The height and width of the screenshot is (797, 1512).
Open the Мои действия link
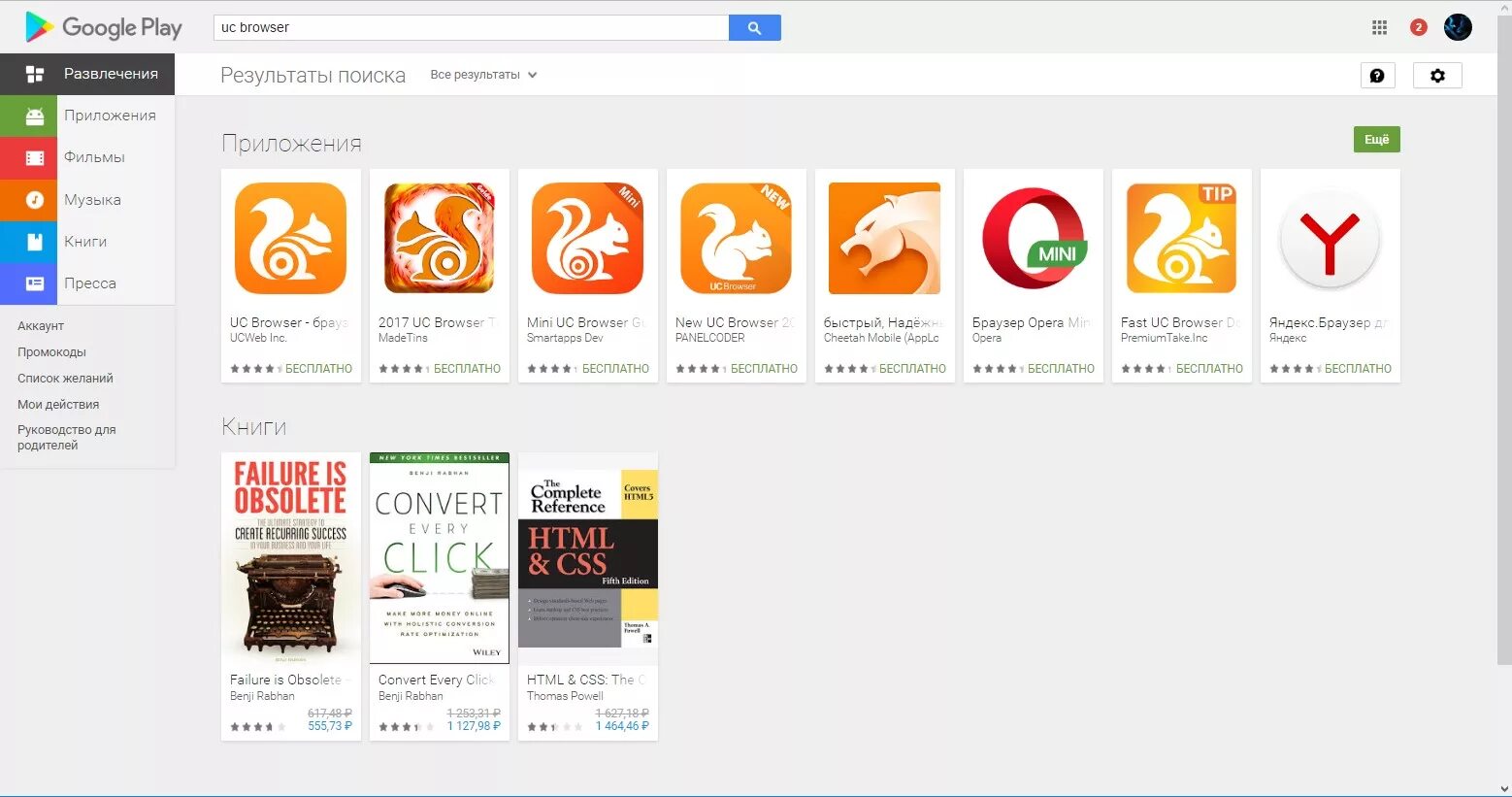58,405
